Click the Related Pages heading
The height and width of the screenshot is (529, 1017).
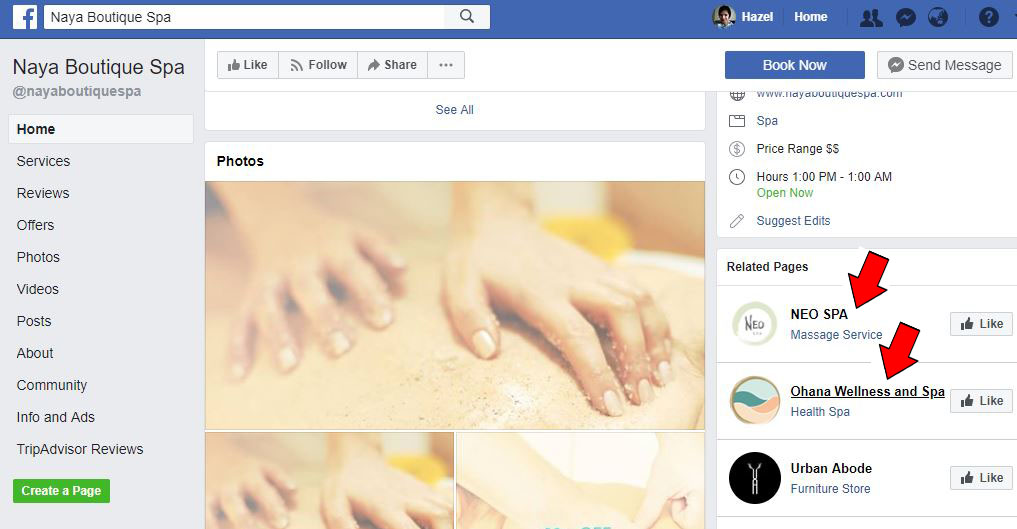[767, 267]
